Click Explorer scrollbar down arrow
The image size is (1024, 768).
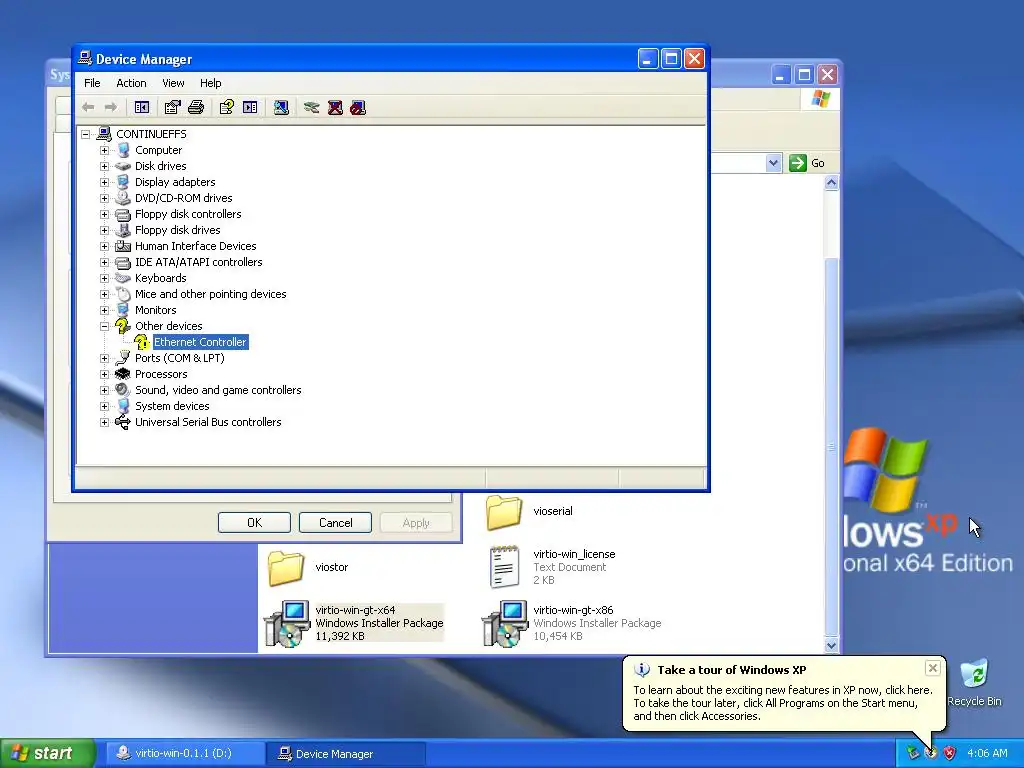831,645
